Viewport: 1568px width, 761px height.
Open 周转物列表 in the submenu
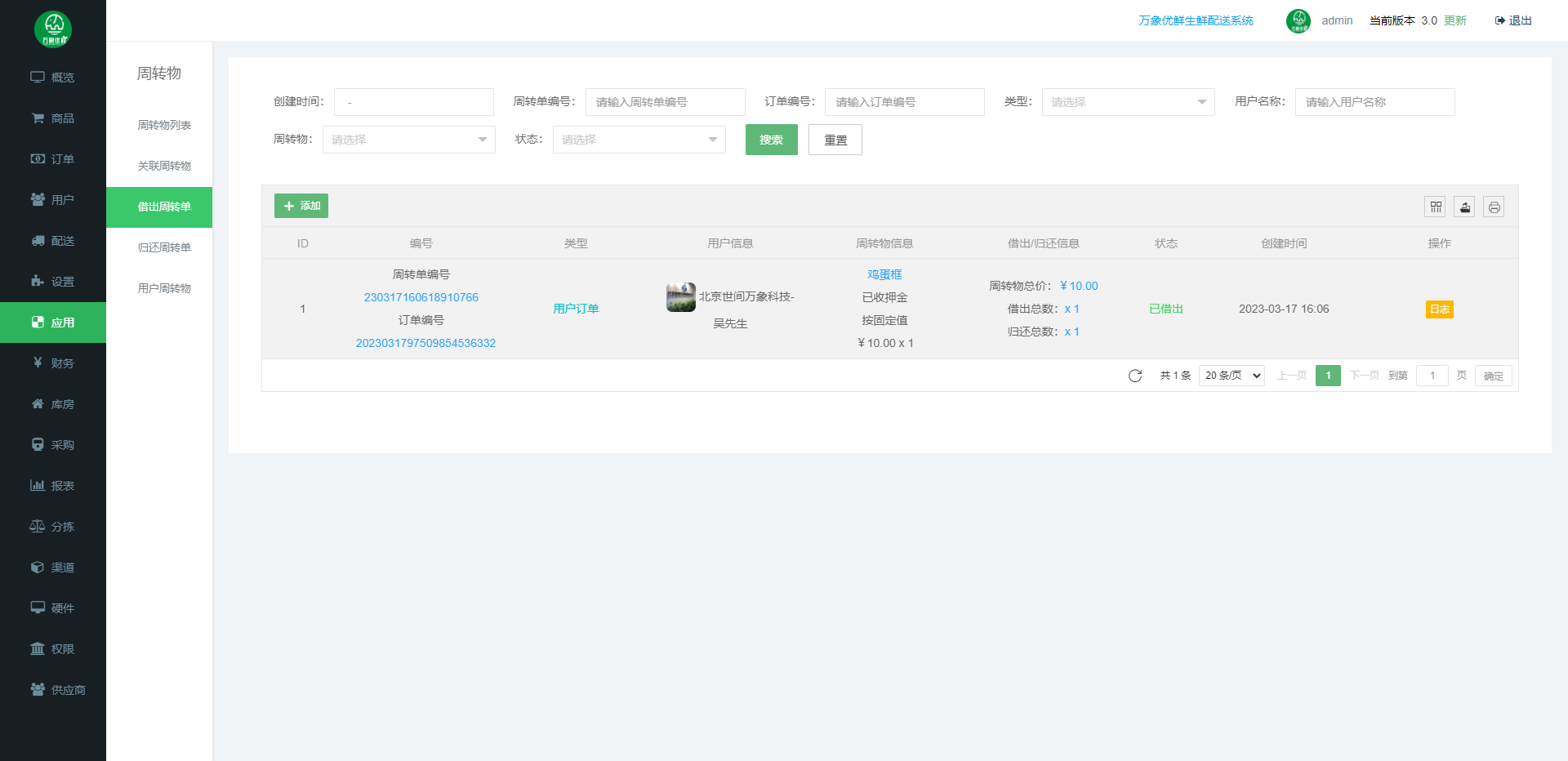[x=164, y=125]
